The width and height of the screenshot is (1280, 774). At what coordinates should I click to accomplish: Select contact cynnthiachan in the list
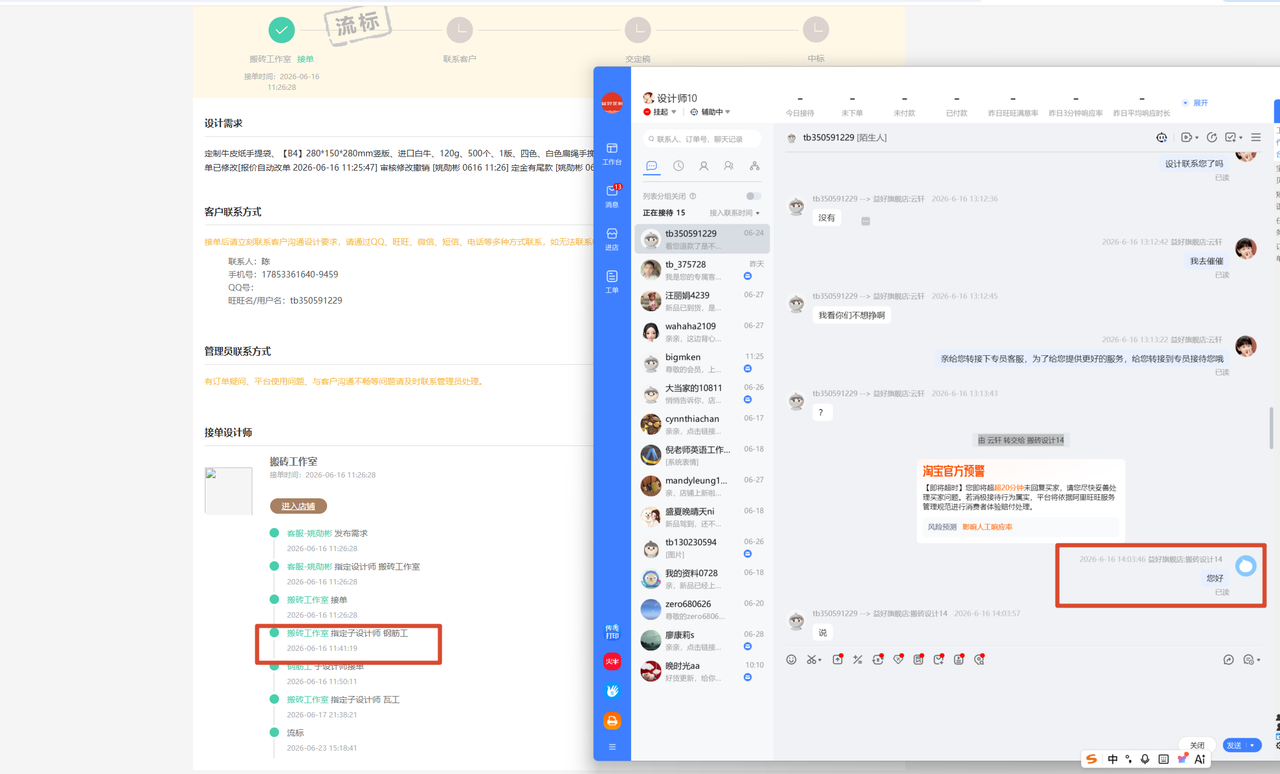pyautogui.click(x=702, y=425)
